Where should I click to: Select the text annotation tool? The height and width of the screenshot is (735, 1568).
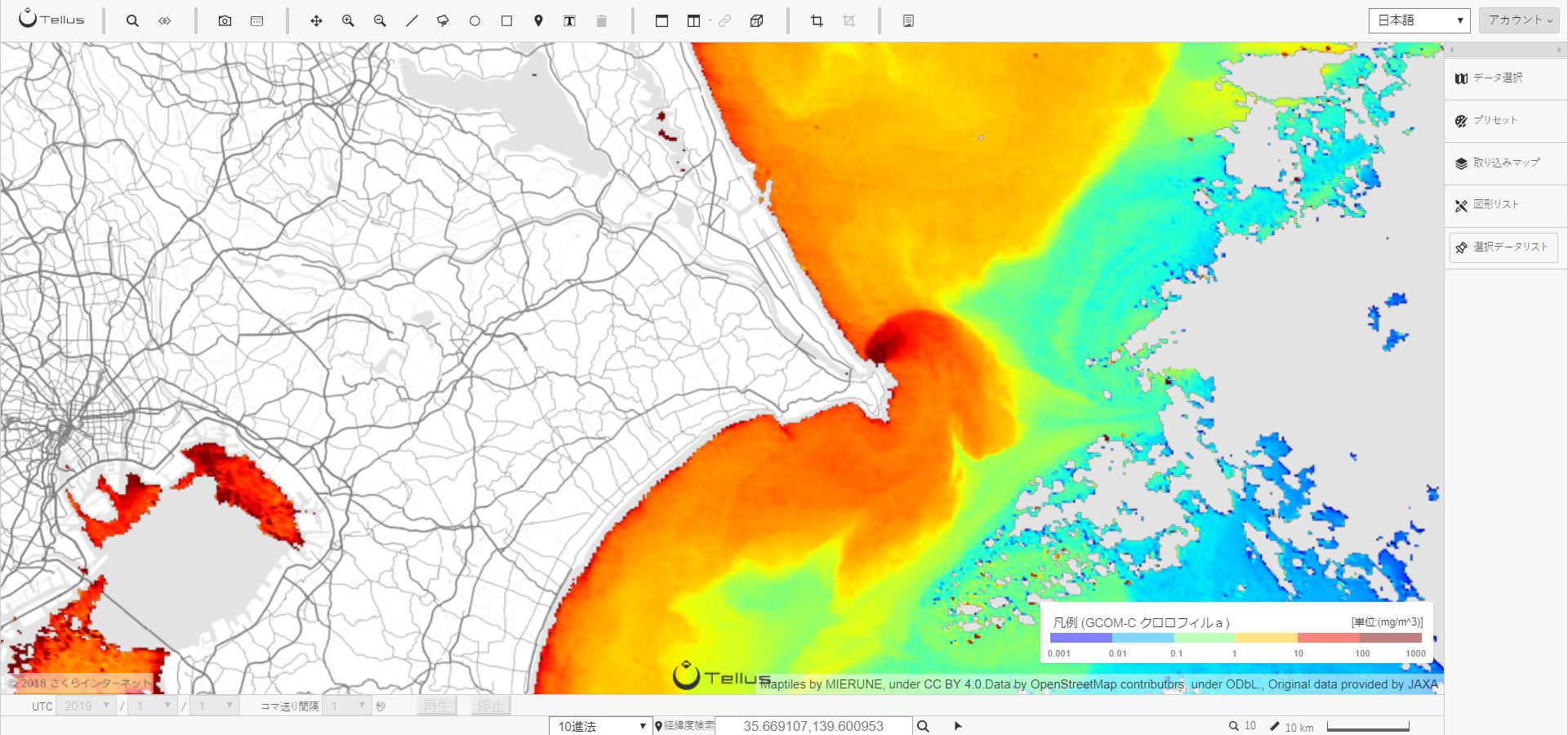[x=570, y=21]
